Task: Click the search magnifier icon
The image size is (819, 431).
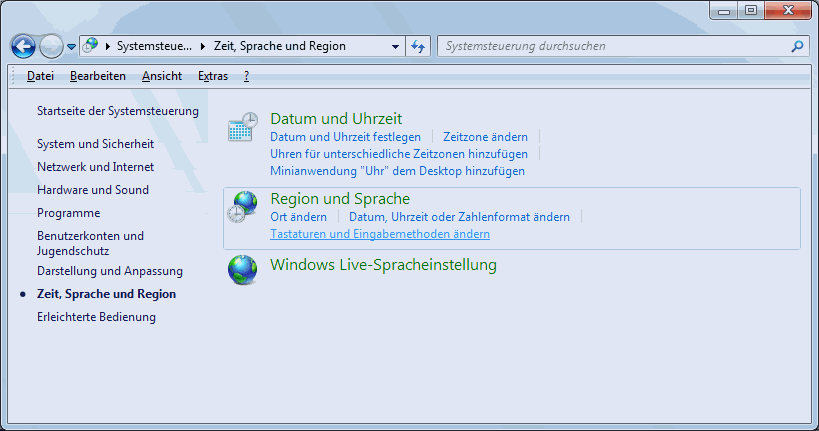Action: pyautogui.click(x=797, y=46)
